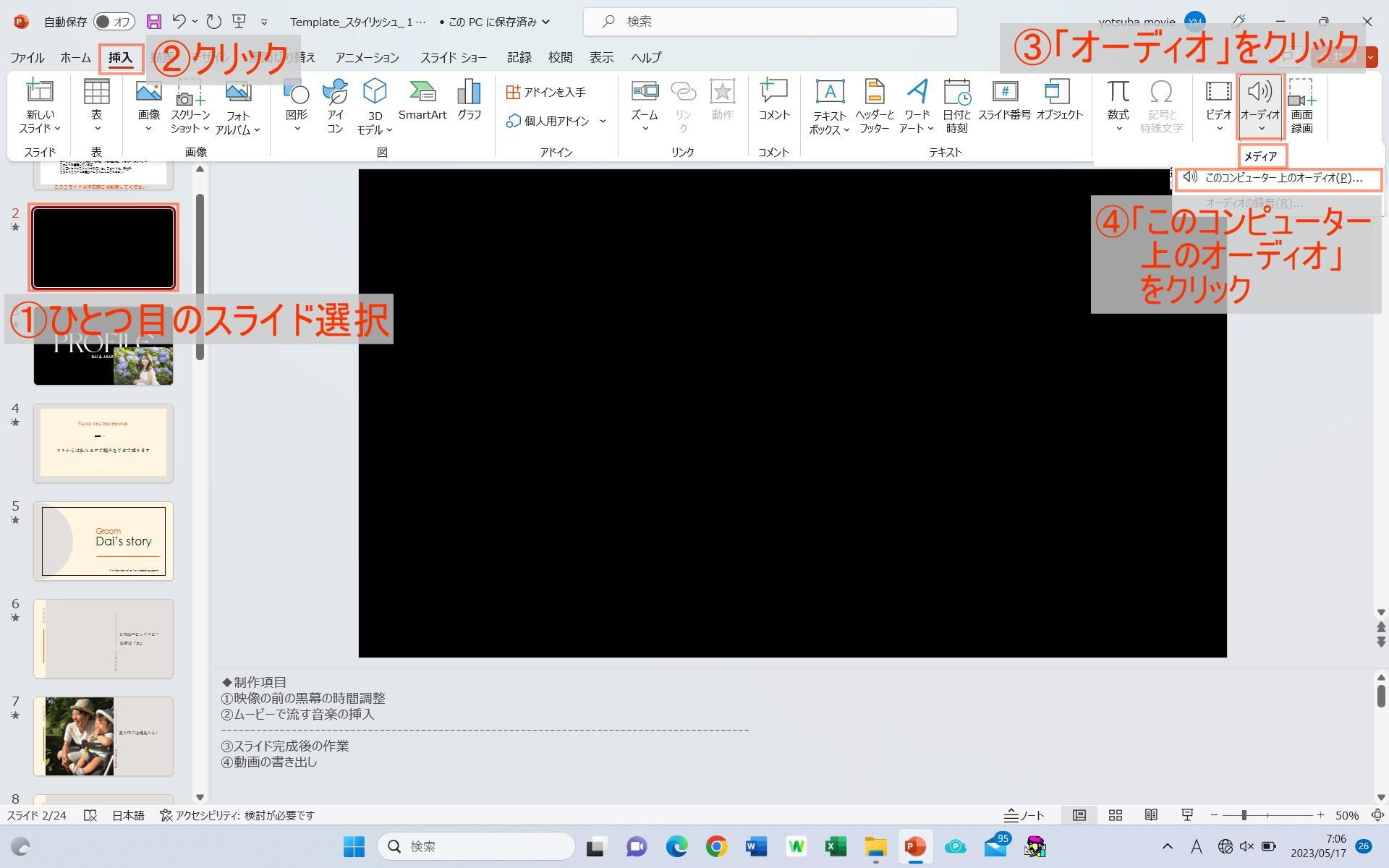Screen dimensions: 1389x868
Task: Open the アニメーション tab
Action: click(x=367, y=57)
